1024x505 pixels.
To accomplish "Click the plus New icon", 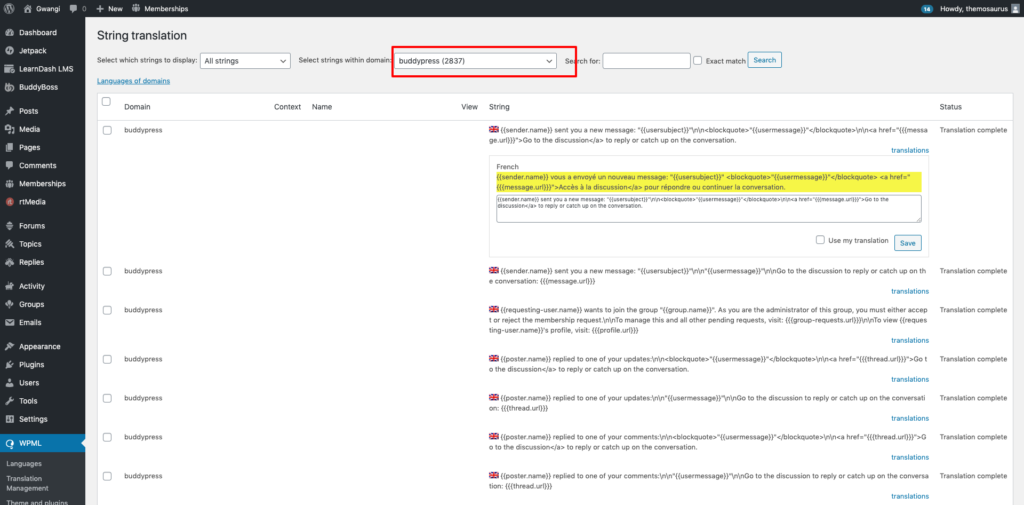I will pos(99,9).
